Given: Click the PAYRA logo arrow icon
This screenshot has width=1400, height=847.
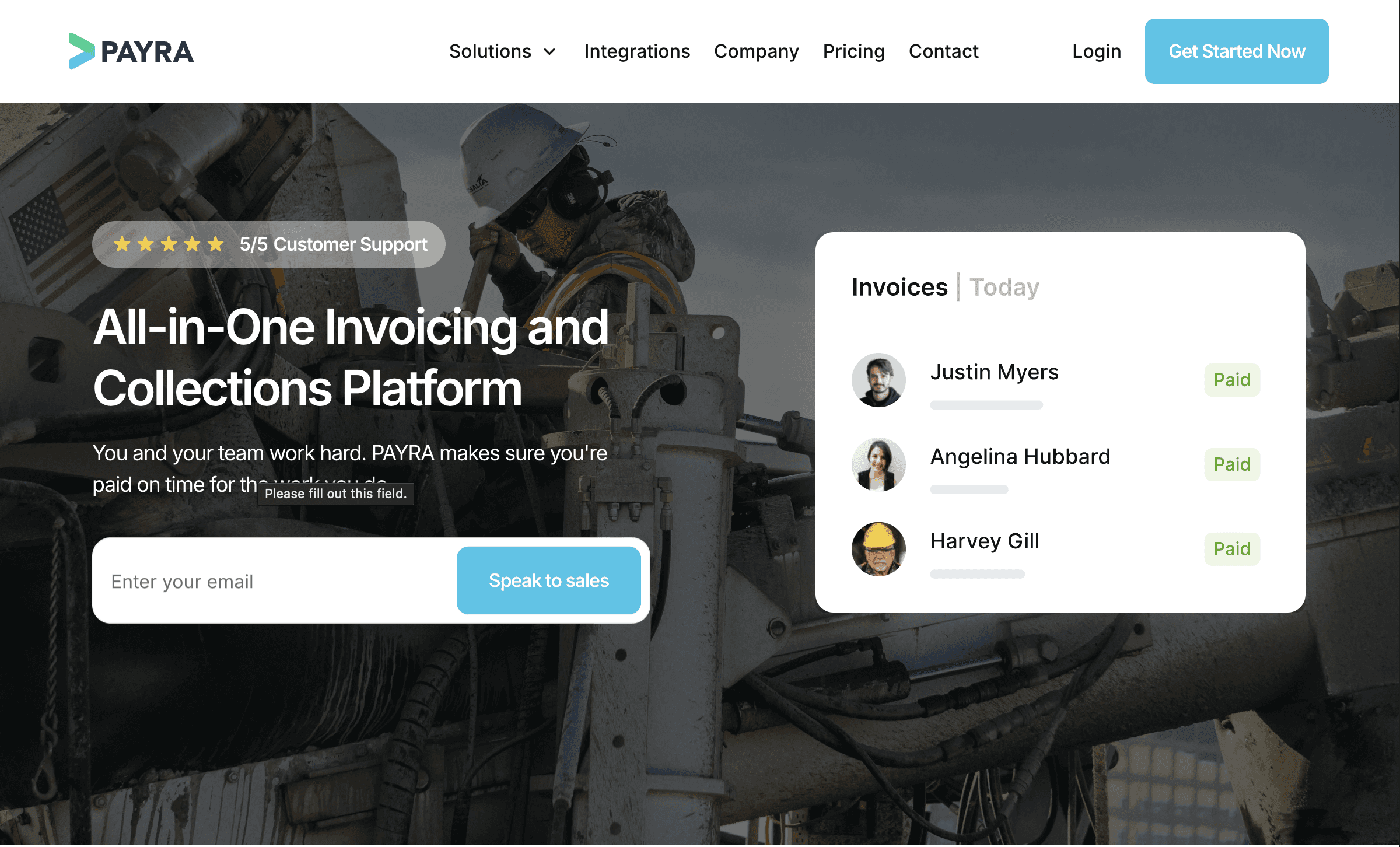Looking at the screenshot, I should pyautogui.click(x=82, y=52).
